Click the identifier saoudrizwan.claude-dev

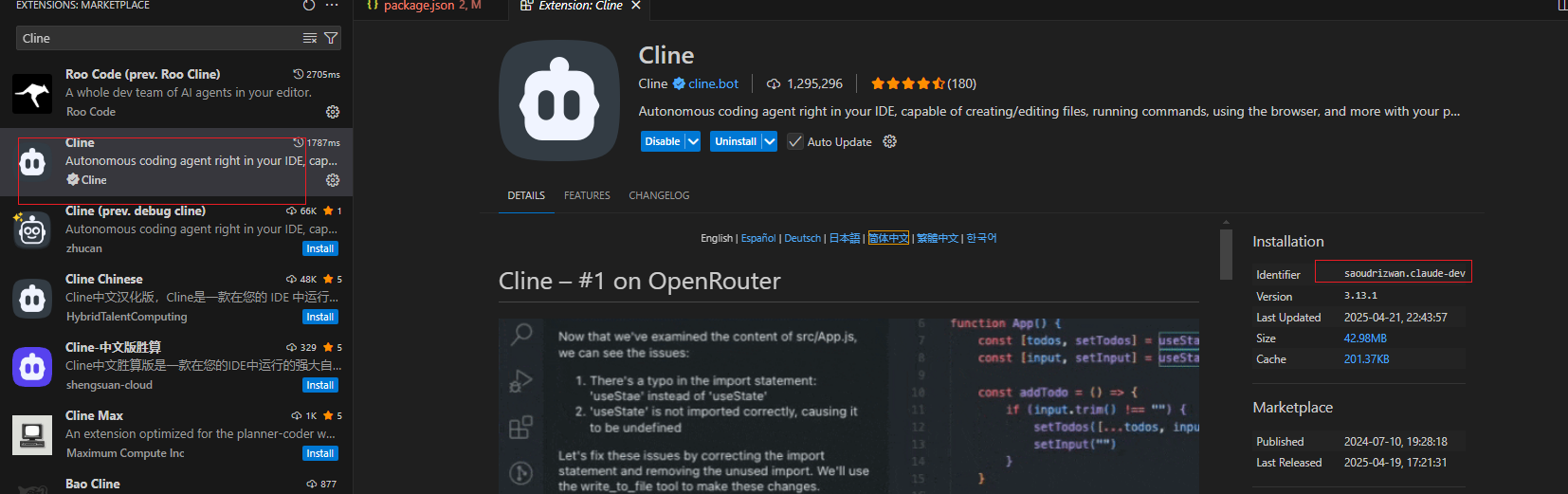pyautogui.click(x=1404, y=273)
